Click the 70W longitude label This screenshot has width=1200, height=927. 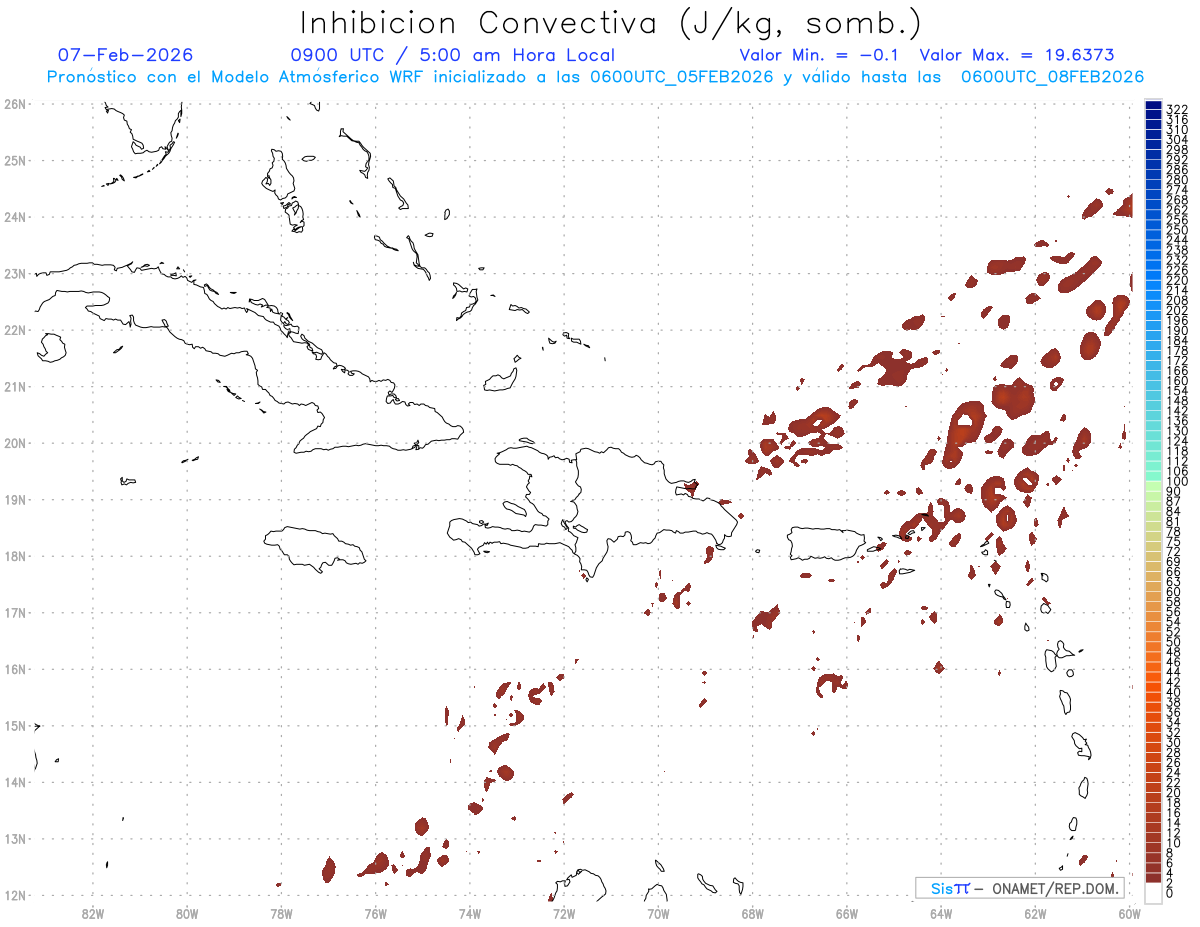658,913
